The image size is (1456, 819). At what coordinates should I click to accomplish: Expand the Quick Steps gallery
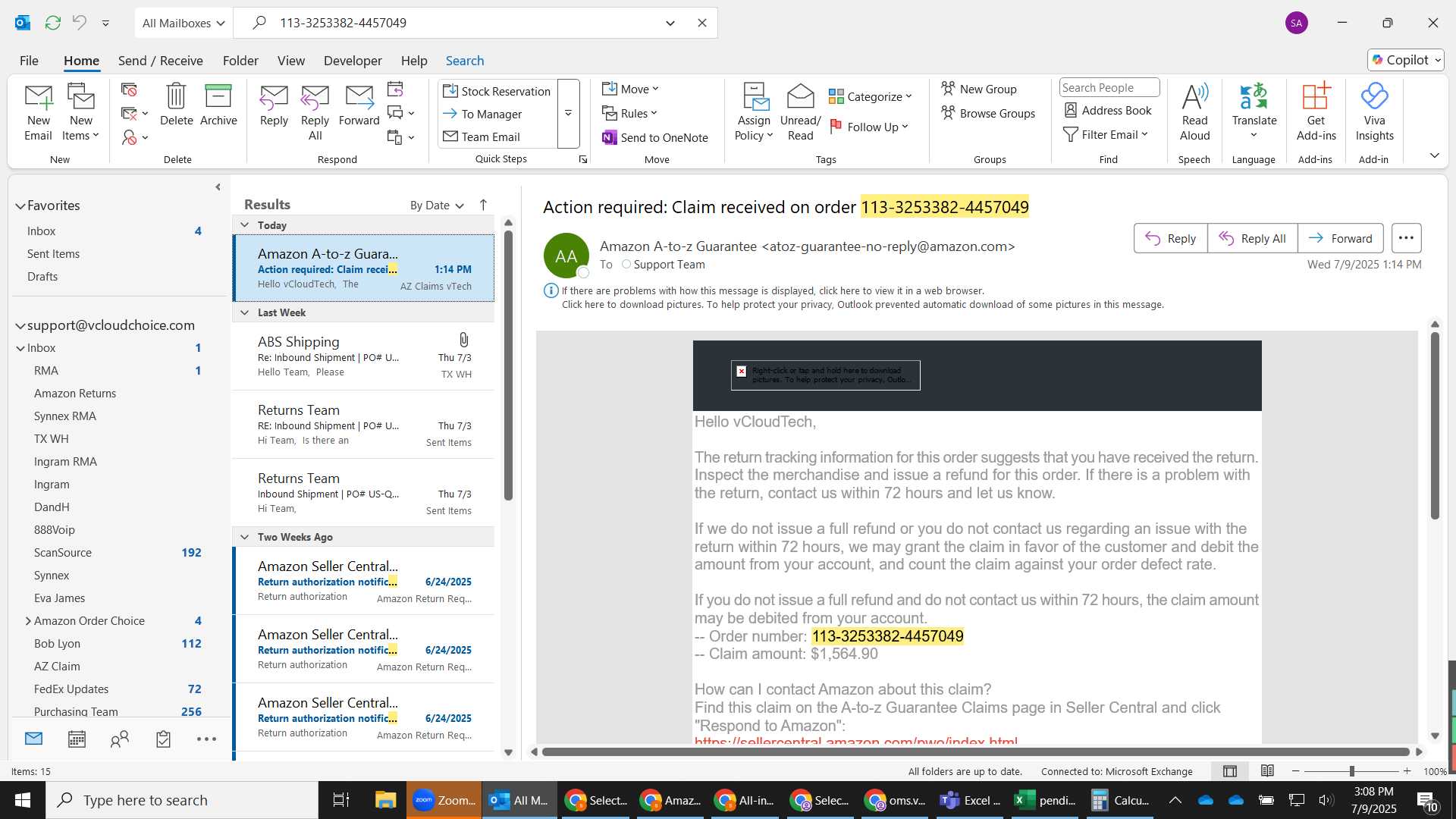(x=568, y=113)
